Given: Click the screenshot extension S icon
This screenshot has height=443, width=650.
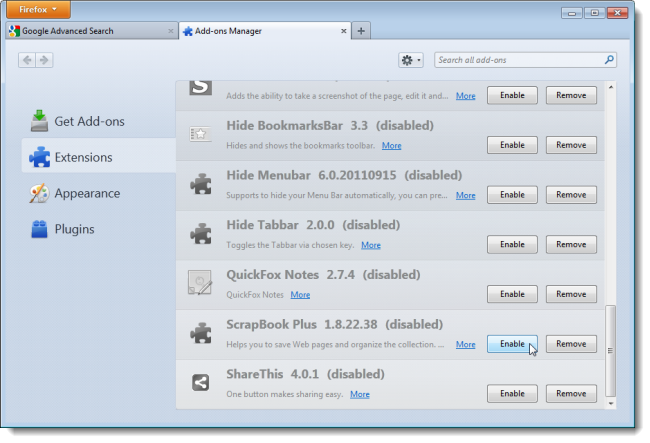Looking at the screenshot, I should (x=201, y=87).
